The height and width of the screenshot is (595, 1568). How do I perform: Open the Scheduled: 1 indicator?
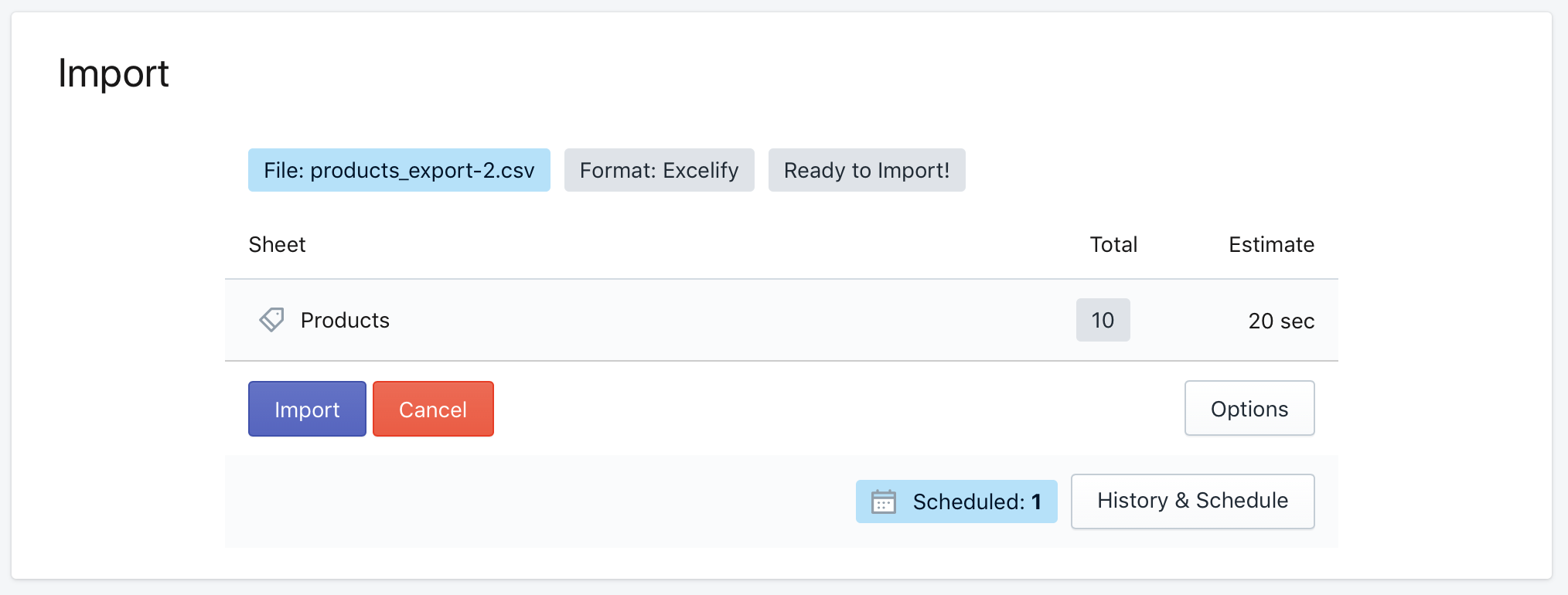coord(956,501)
